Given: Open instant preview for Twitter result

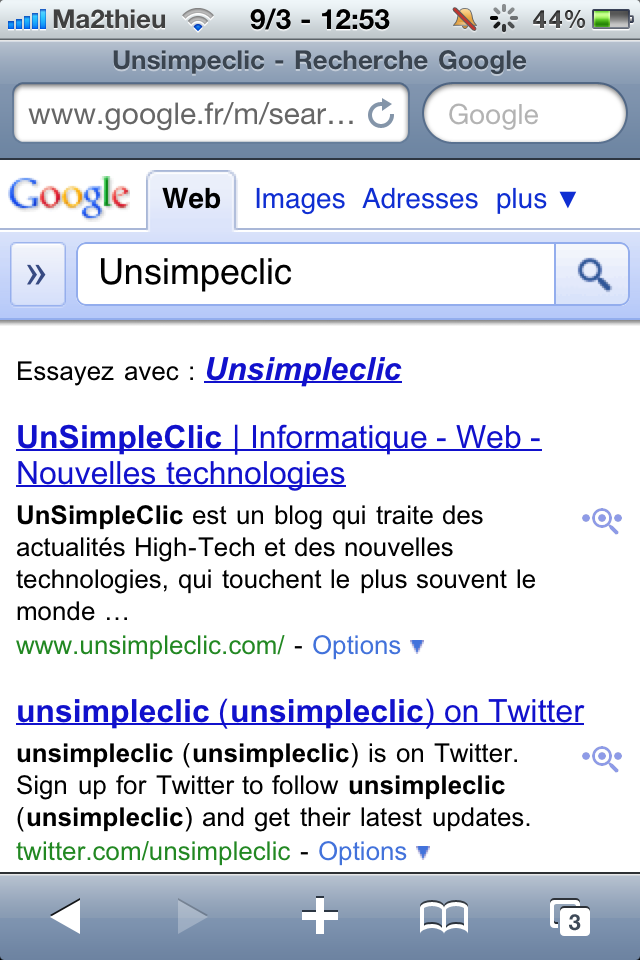Looking at the screenshot, I should point(602,758).
